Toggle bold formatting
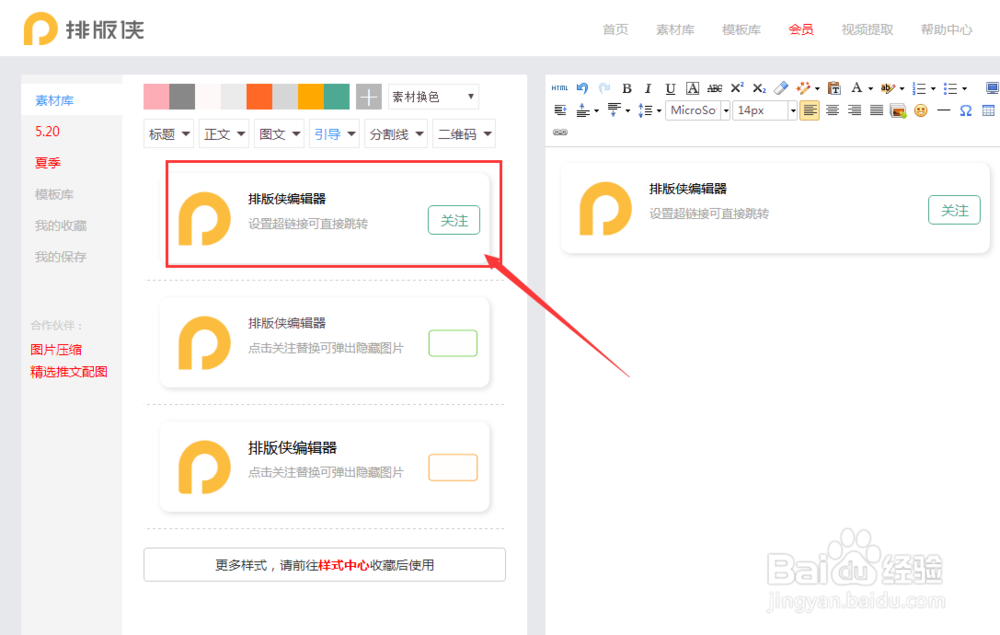The width and height of the screenshot is (1000, 635). pos(627,88)
